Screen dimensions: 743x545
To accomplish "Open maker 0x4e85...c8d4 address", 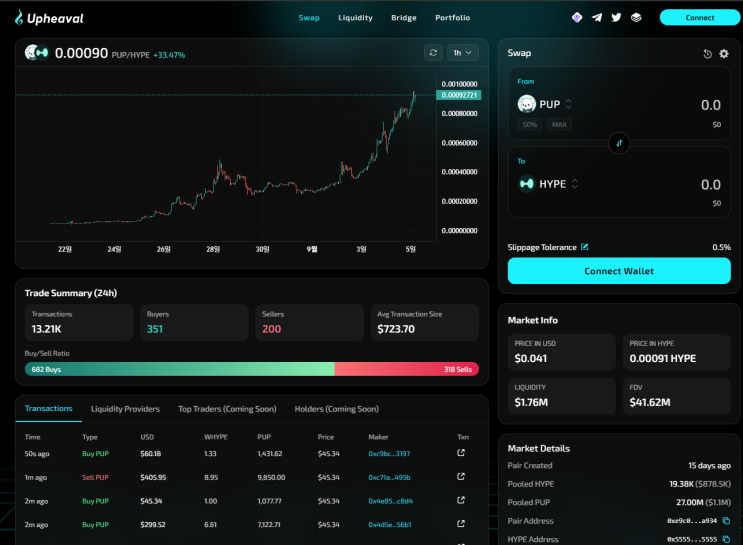I will [x=390, y=501].
